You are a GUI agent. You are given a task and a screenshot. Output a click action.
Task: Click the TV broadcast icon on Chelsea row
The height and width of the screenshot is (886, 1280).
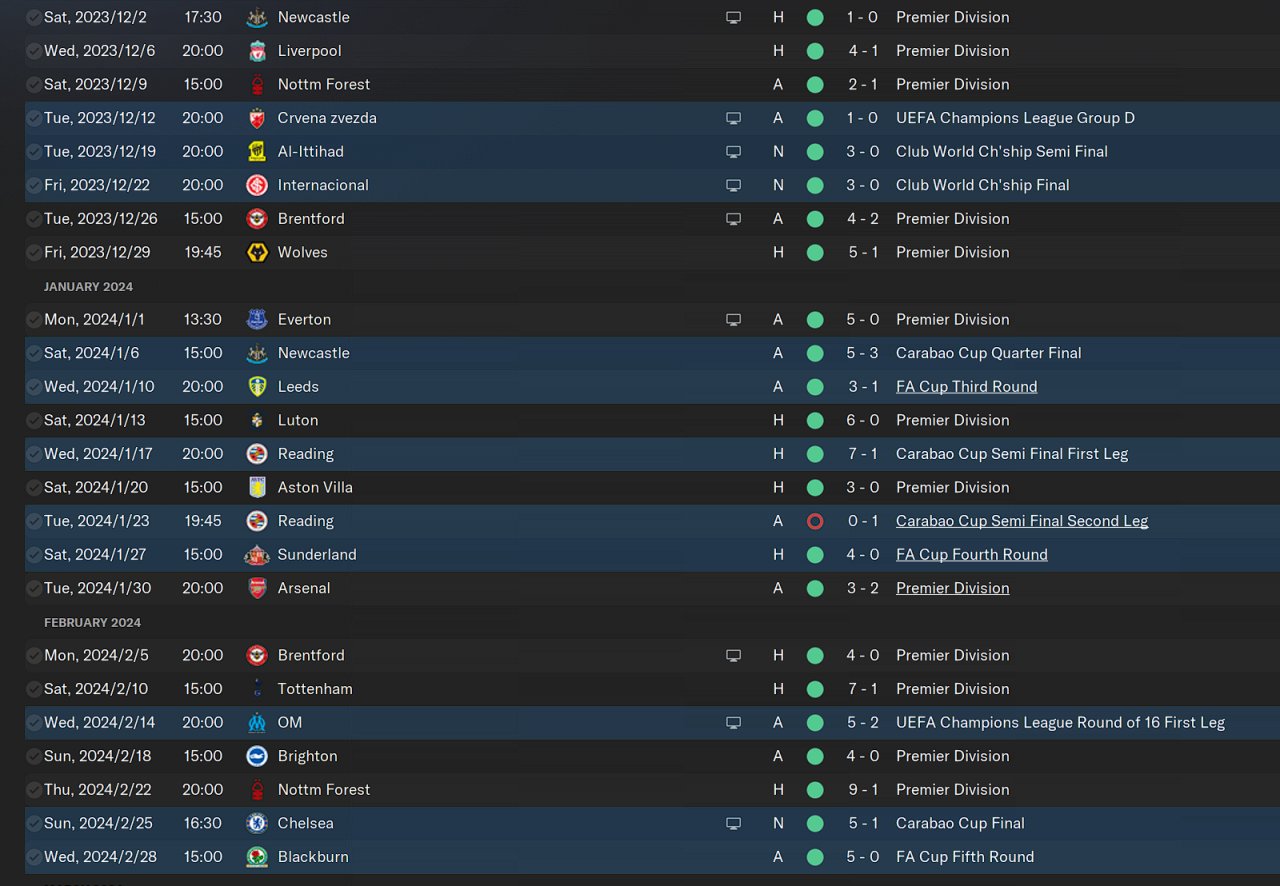[x=733, y=823]
